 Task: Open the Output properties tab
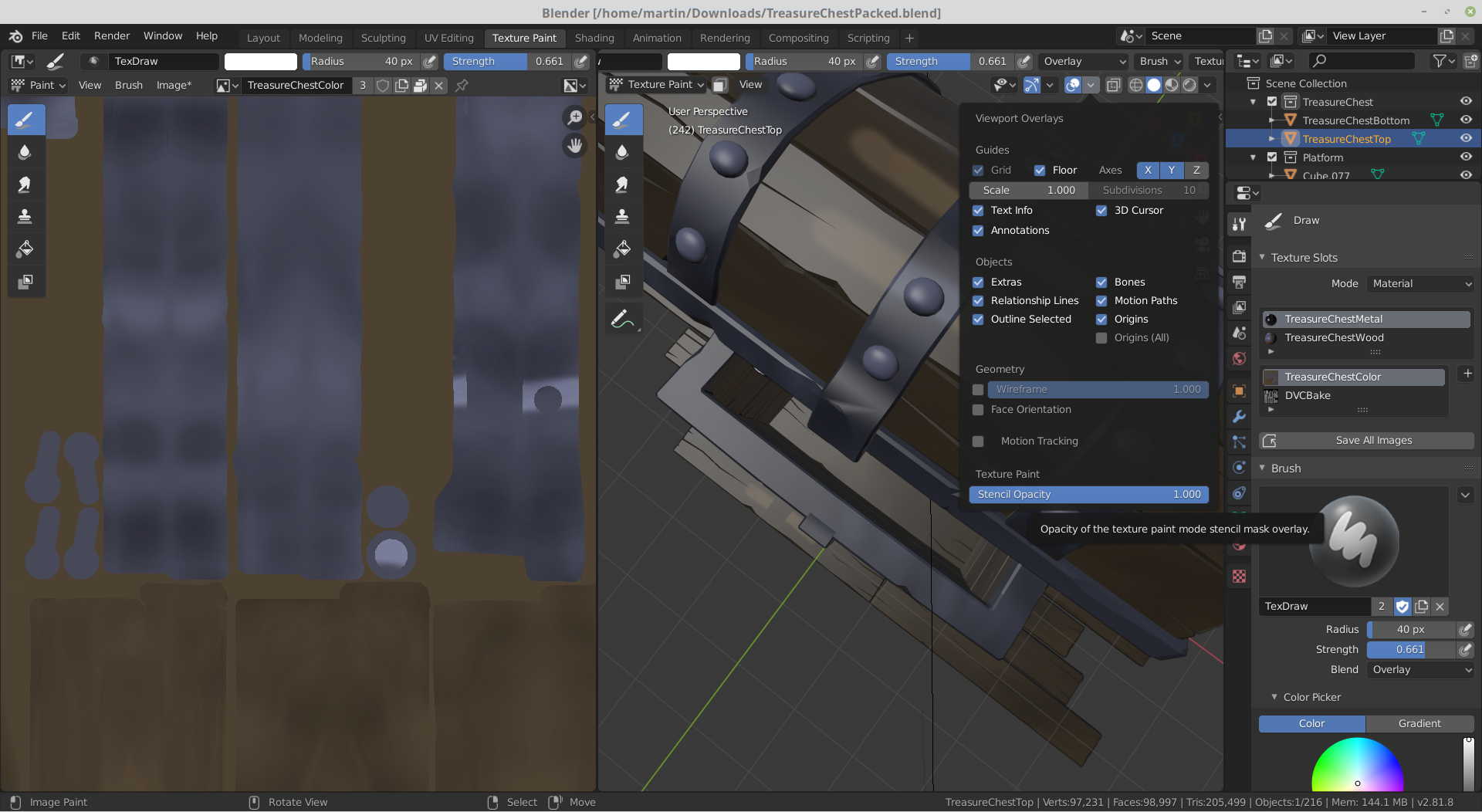(x=1239, y=282)
